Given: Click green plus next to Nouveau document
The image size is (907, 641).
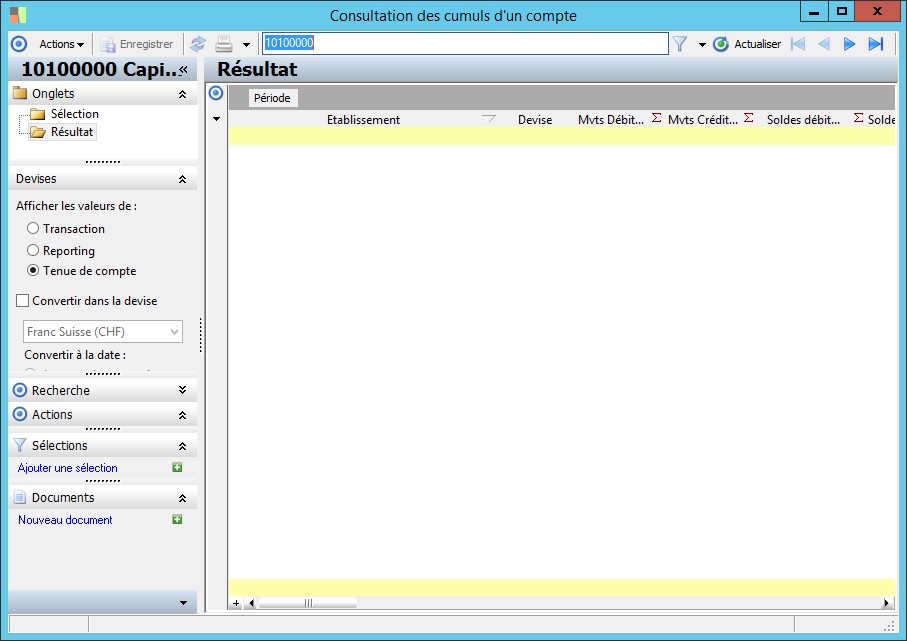Looking at the screenshot, I should click(177, 520).
